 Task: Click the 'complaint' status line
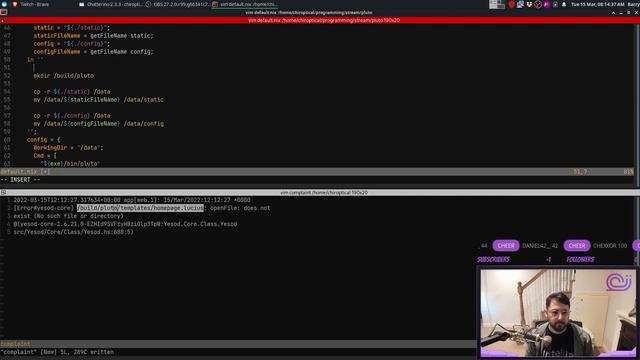pyautogui.click(x=238, y=344)
